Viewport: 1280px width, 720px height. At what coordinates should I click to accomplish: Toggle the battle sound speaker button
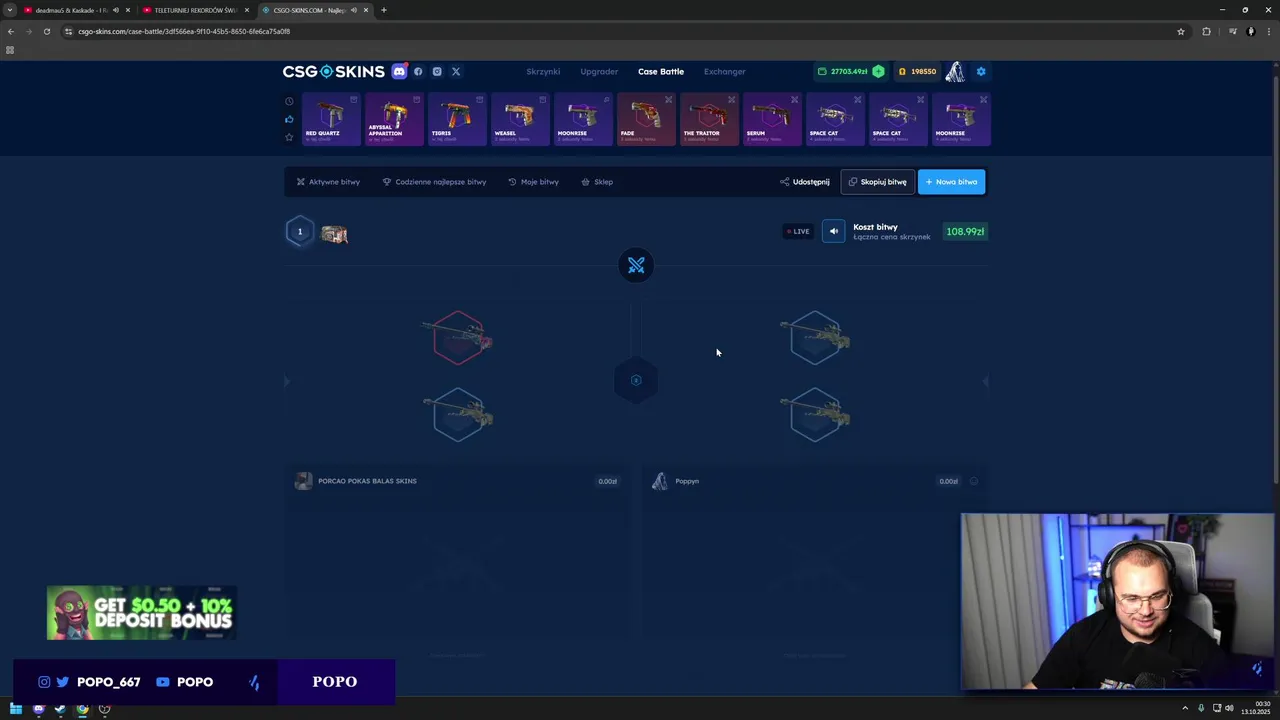tap(833, 231)
